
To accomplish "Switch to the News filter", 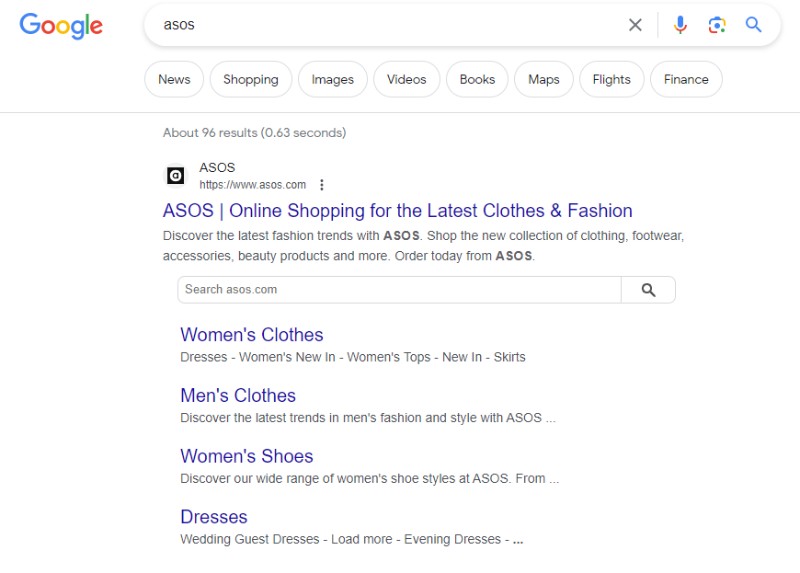I will [x=174, y=80].
